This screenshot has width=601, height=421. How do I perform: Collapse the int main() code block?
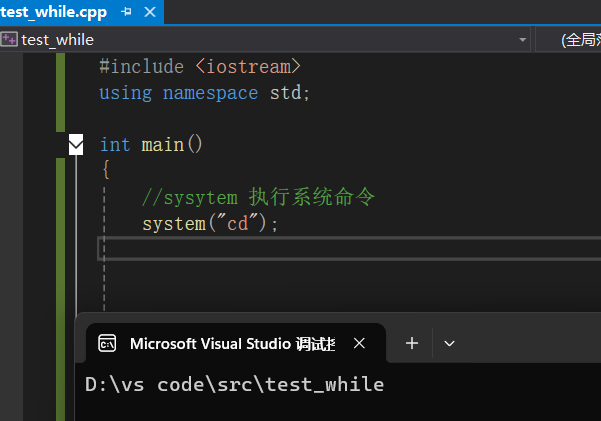pyautogui.click(x=76, y=145)
